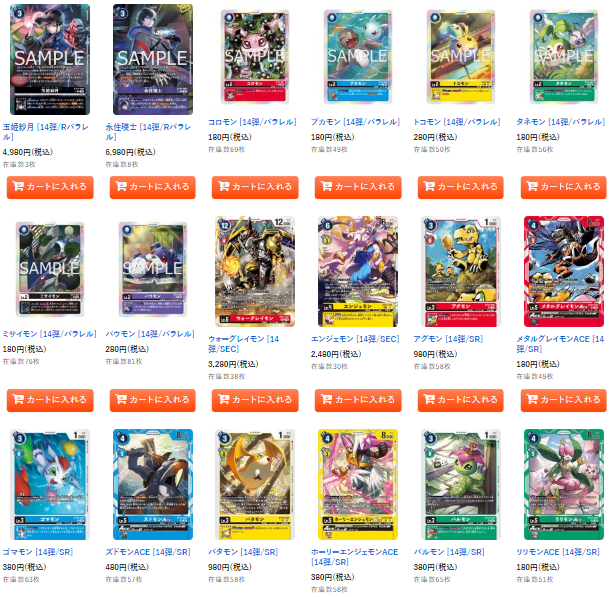Open the トコモン [14弾/パラレル] product link
610x597 pixels.
(x=457, y=122)
